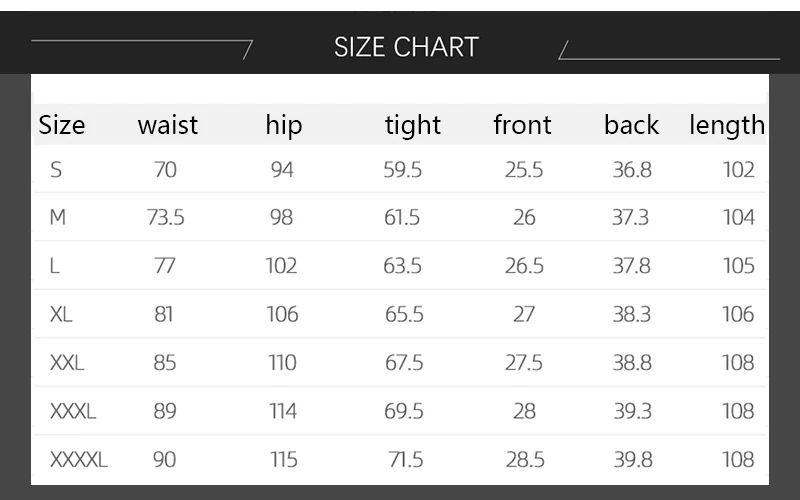
Task: Click the length column header
Action: point(727,126)
